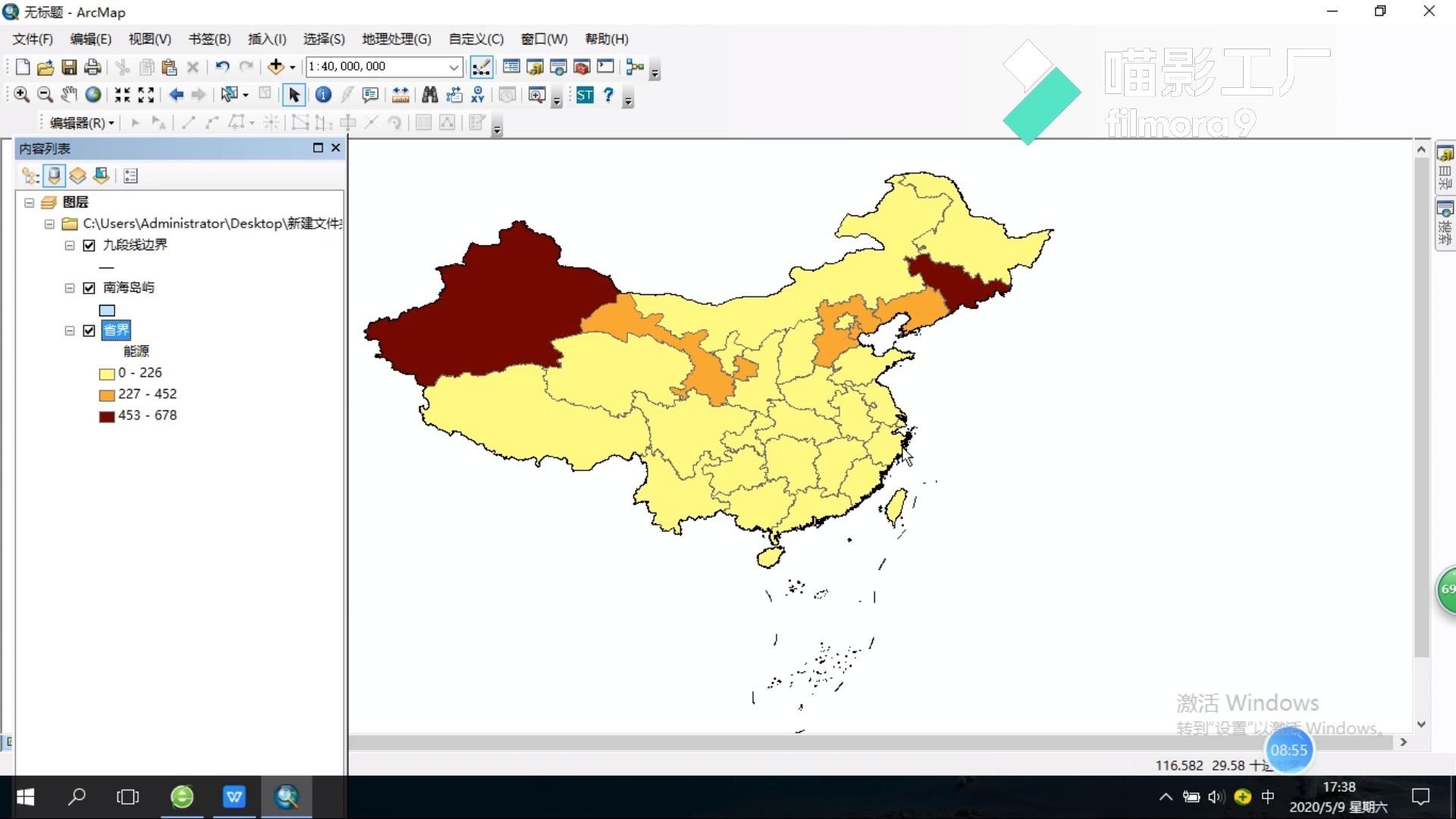Open the Identify tool
Screen dimensions: 1456x819
coord(323,95)
